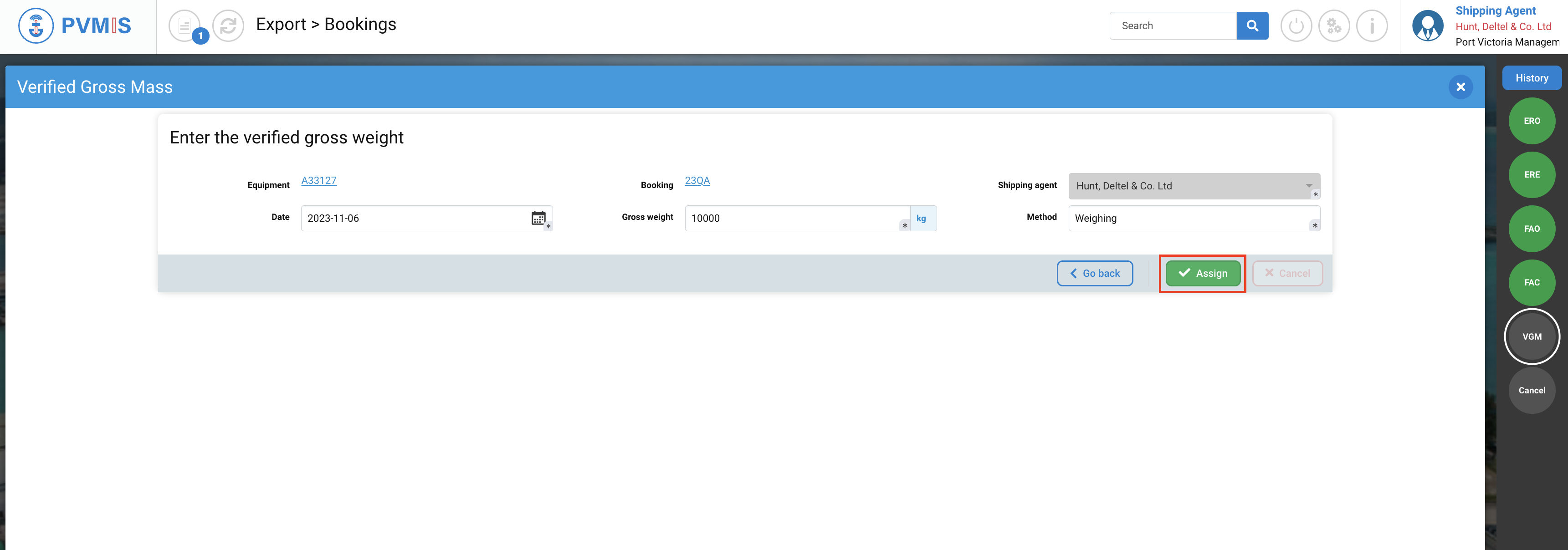Screen dimensions: 1568x550
Task: Click the power logout icon
Action: [x=1296, y=26]
